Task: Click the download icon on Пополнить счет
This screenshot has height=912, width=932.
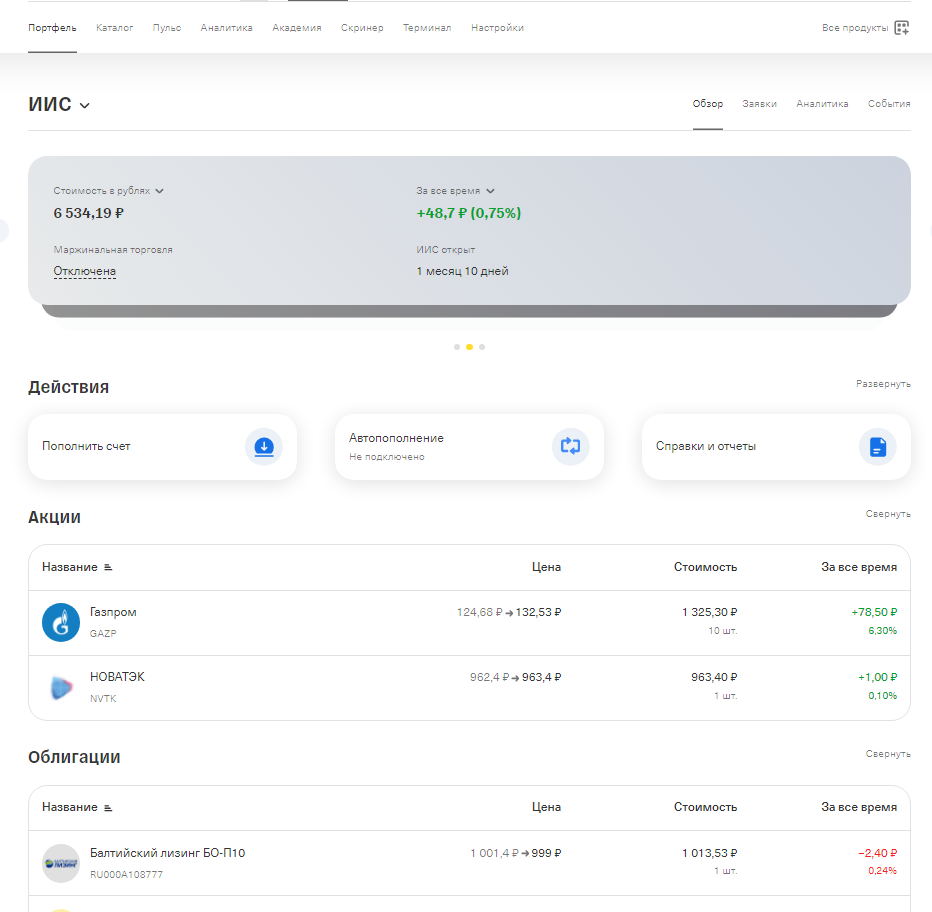Action: pos(264,446)
